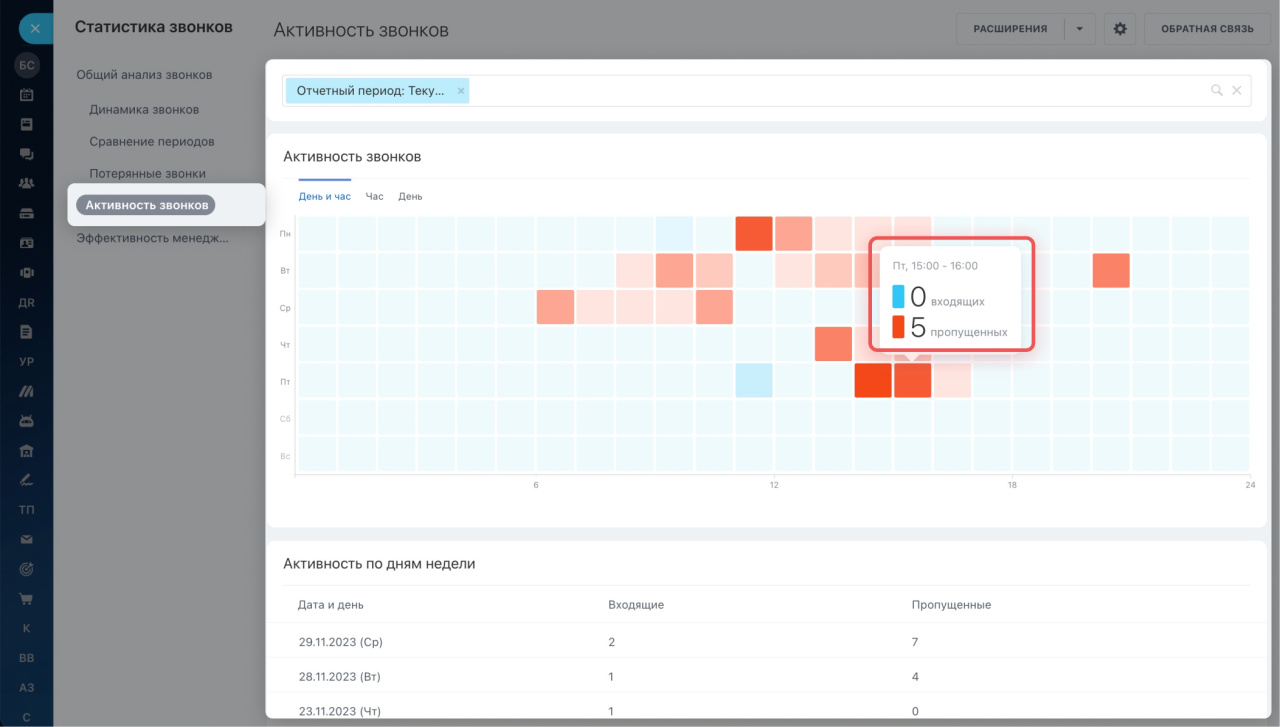Click the Дата и день column header
This screenshot has height=727, width=1280.
(331, 605)
